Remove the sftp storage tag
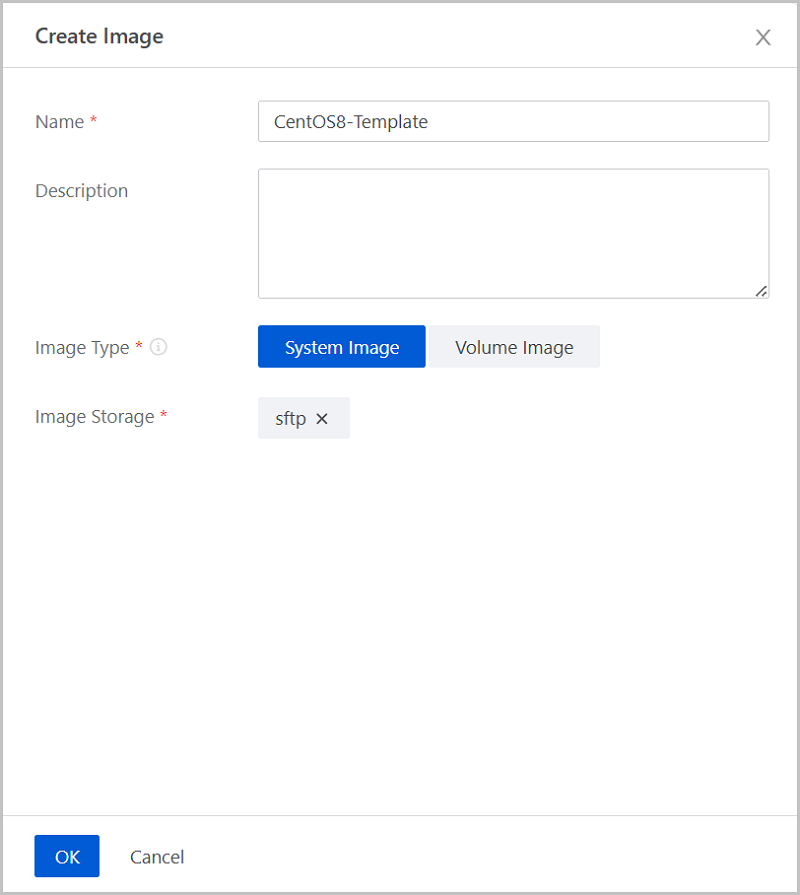Viewport: 800px width, 895px height. pos(322,419)
